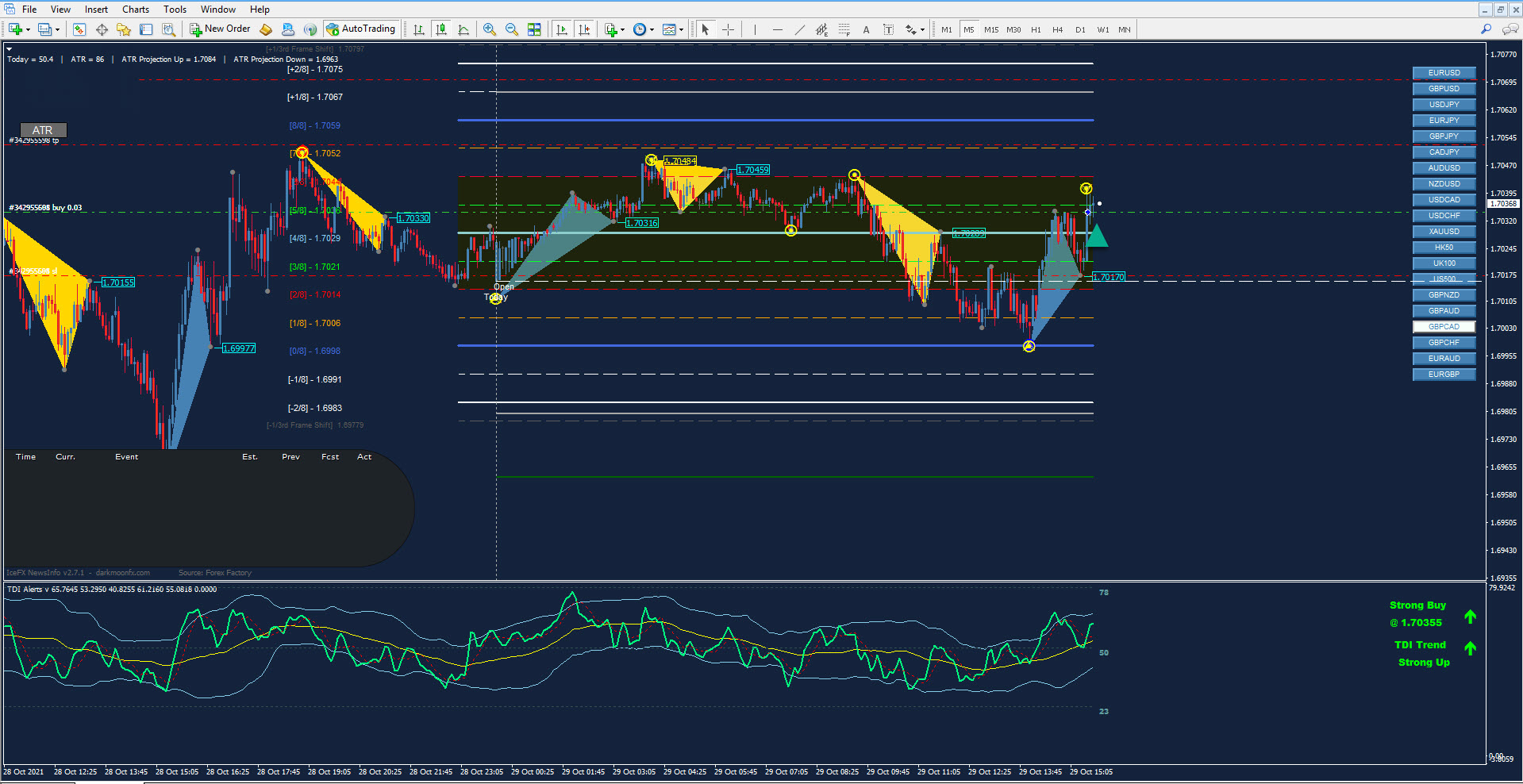The image size is (1523, 784).
Task: Toggle chart auto scroll
Action: pyautogui.click(x=562, y=29)
